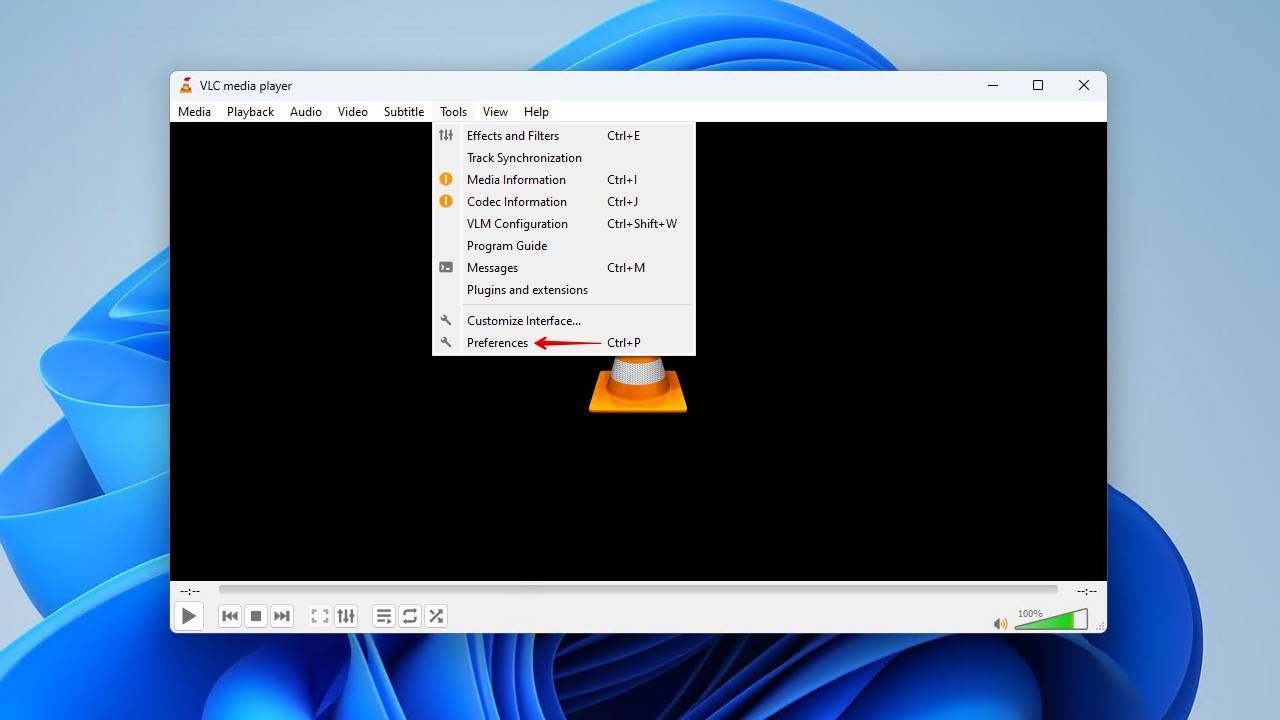Click the Effects and Filters sliders icon

point(446,135)
